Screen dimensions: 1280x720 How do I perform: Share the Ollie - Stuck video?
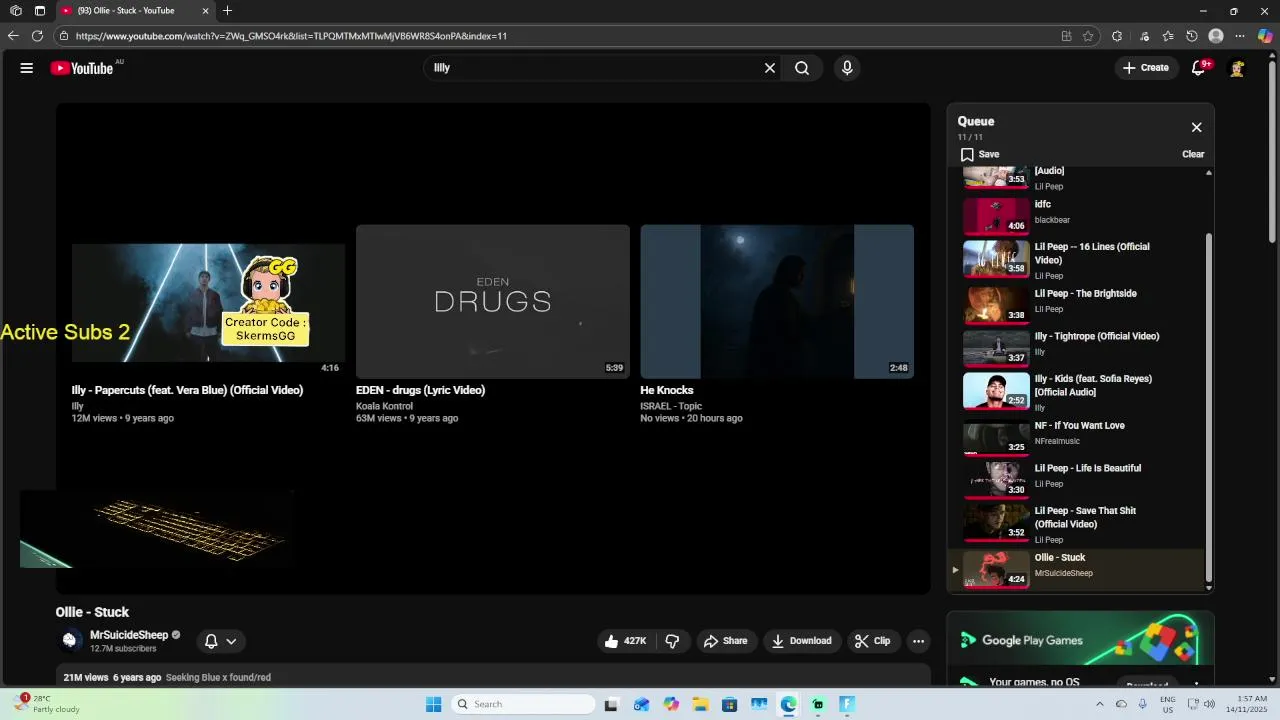725,641
